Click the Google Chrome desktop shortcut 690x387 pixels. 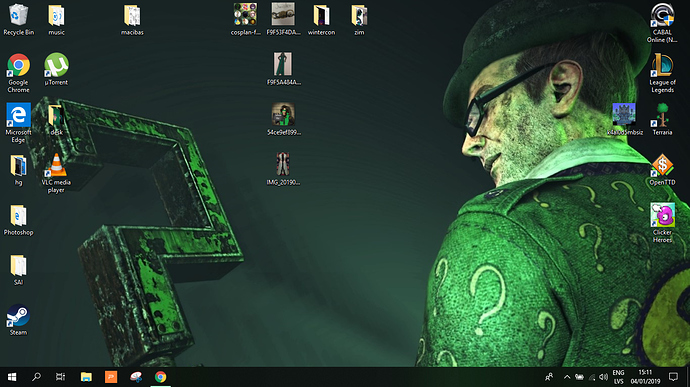click(18, 73)
